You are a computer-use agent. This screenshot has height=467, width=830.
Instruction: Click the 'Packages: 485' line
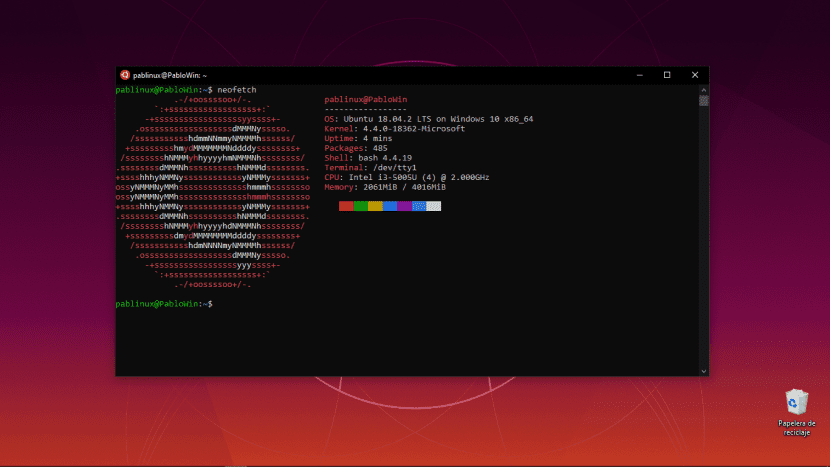point(356,148)
